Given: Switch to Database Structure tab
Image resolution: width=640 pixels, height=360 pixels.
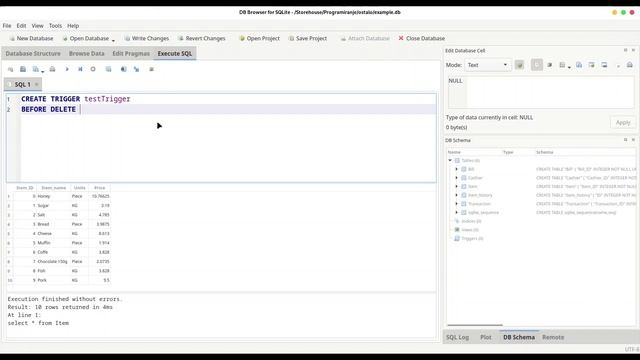Looking at the screenshot, I should point(33,53).
